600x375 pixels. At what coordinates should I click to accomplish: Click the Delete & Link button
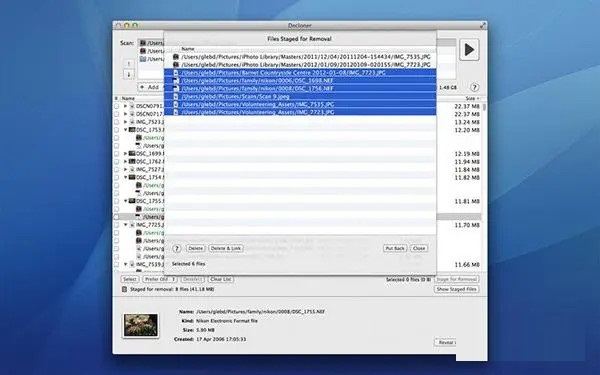[x=226, y=248]
